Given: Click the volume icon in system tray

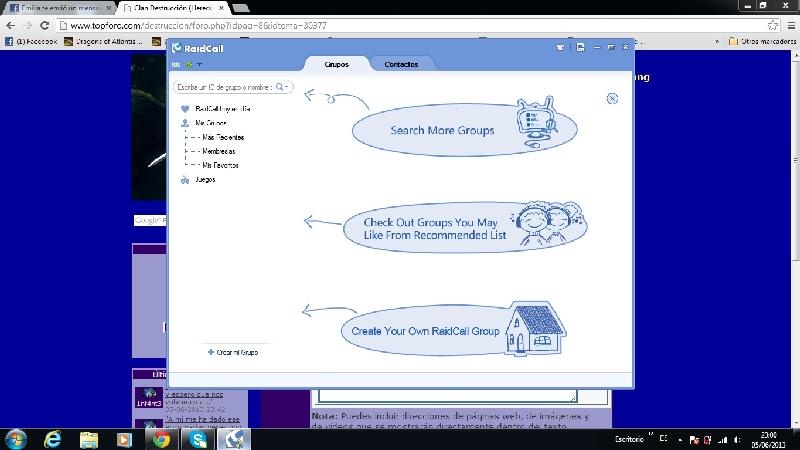Looking at the screenshot, I should click(737, 440).
